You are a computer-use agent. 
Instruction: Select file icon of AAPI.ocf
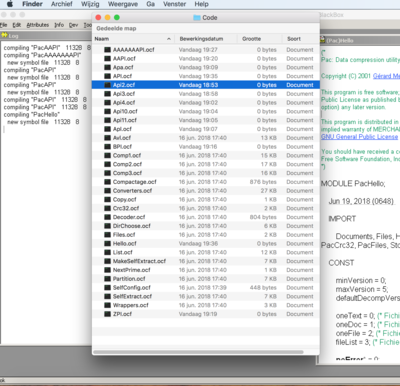pyautogui.click(x=107, y=58)
